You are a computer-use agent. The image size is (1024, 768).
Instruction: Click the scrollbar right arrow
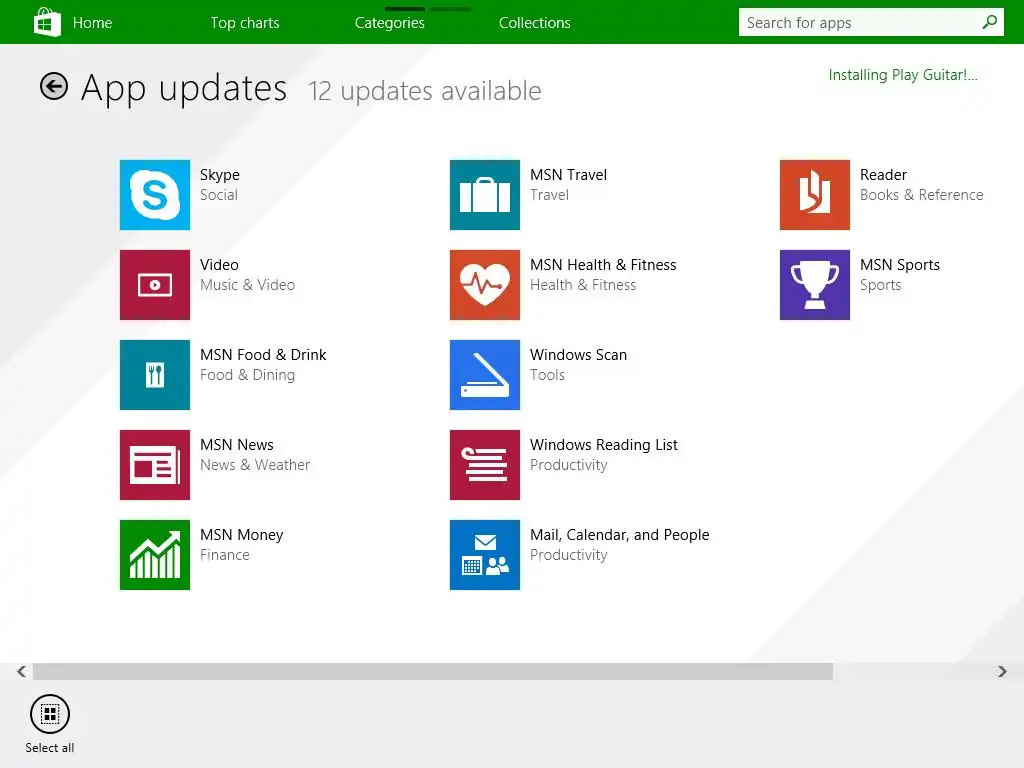pos(1002,671)
